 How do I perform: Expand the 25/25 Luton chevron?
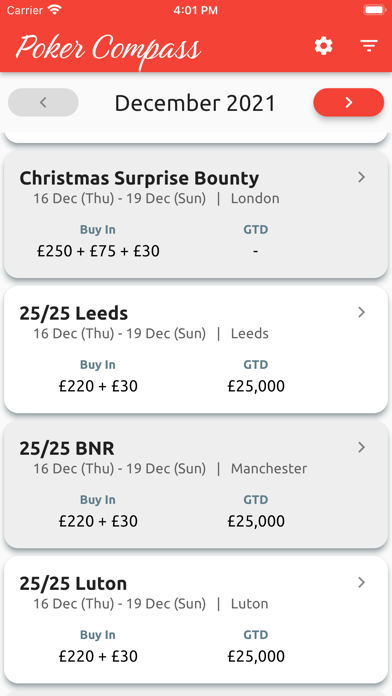(x=361, y=582)
